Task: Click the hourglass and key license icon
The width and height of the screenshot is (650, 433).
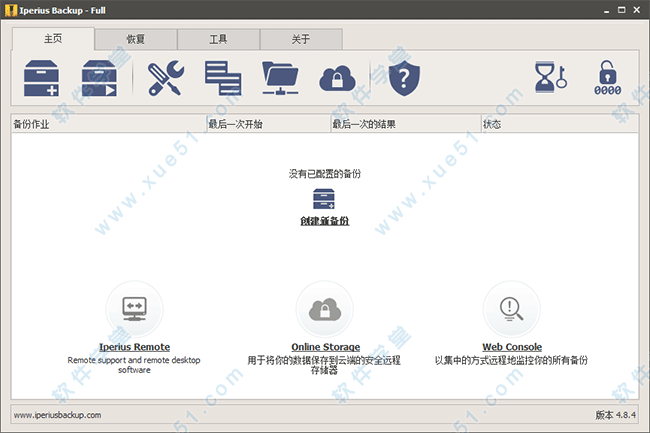Action: click(551, 77)
